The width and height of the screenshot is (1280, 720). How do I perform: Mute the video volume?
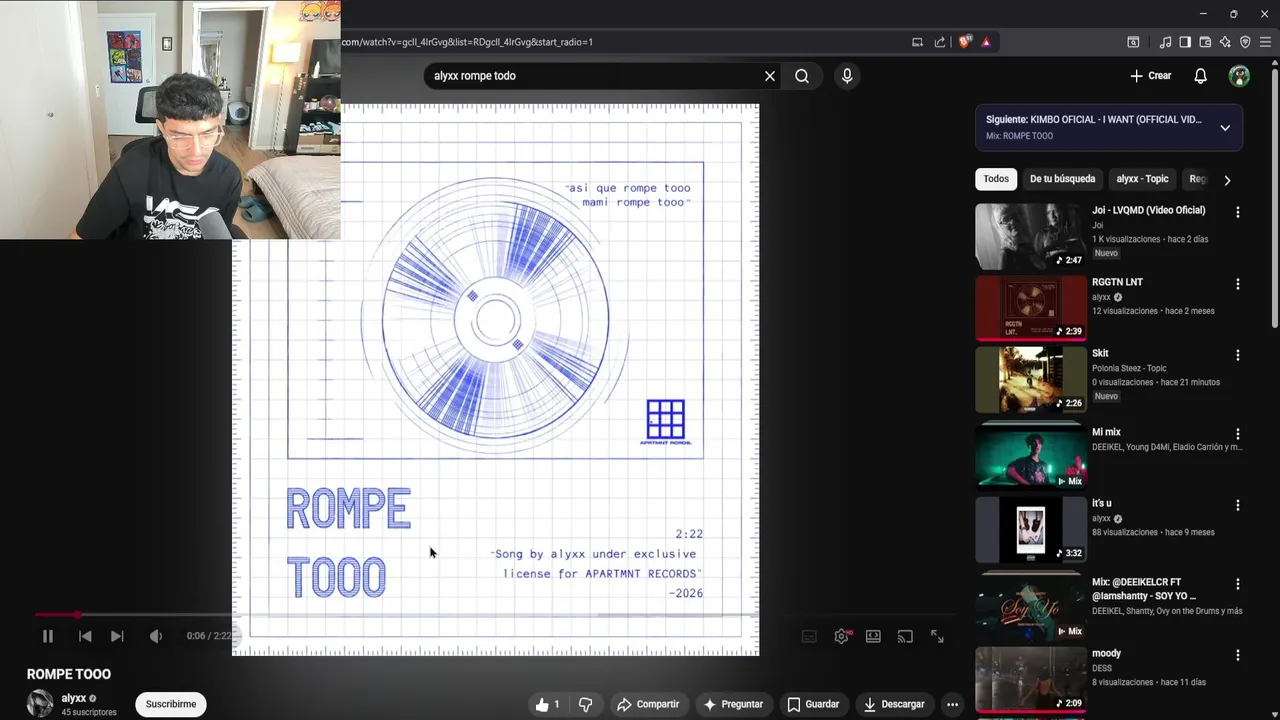pos(155,636)
